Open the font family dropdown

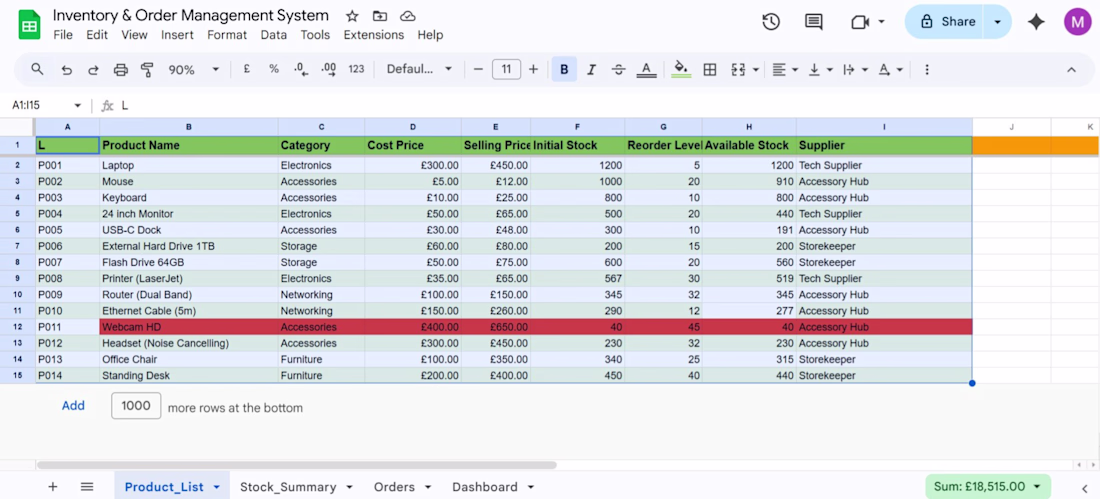[419, 70]
